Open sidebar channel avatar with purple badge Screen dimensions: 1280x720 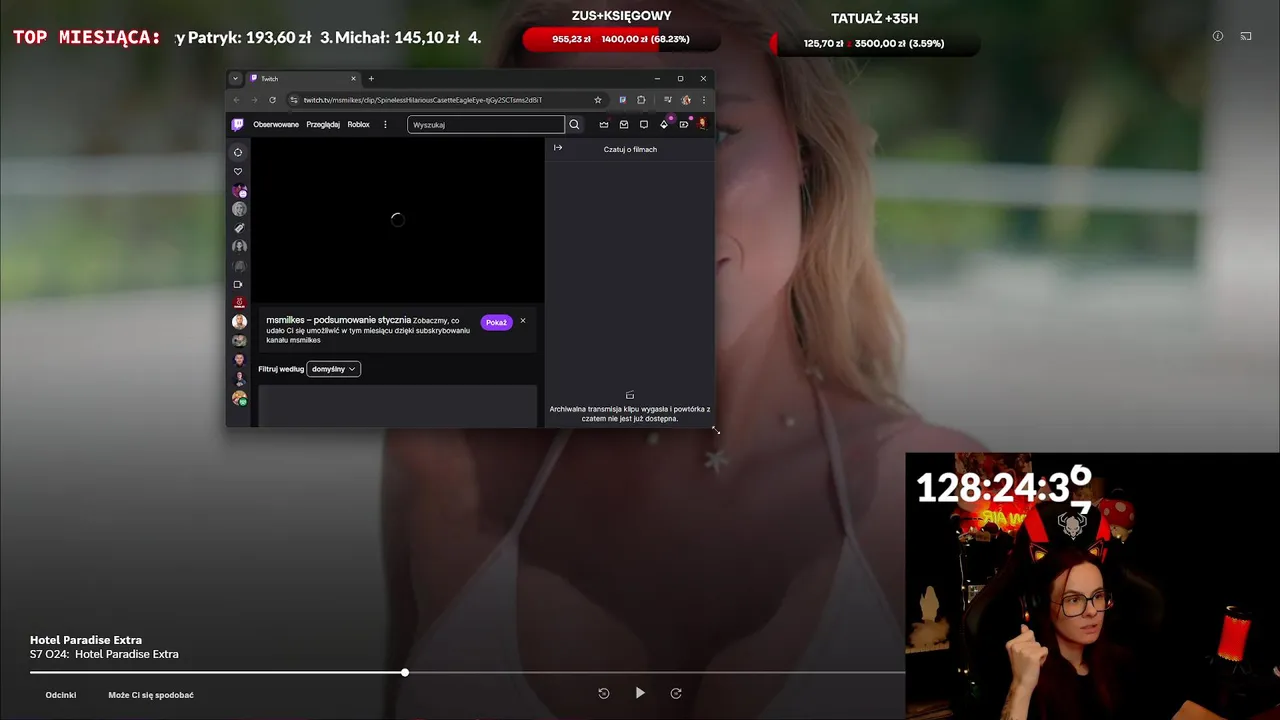[x=239, y=190]
